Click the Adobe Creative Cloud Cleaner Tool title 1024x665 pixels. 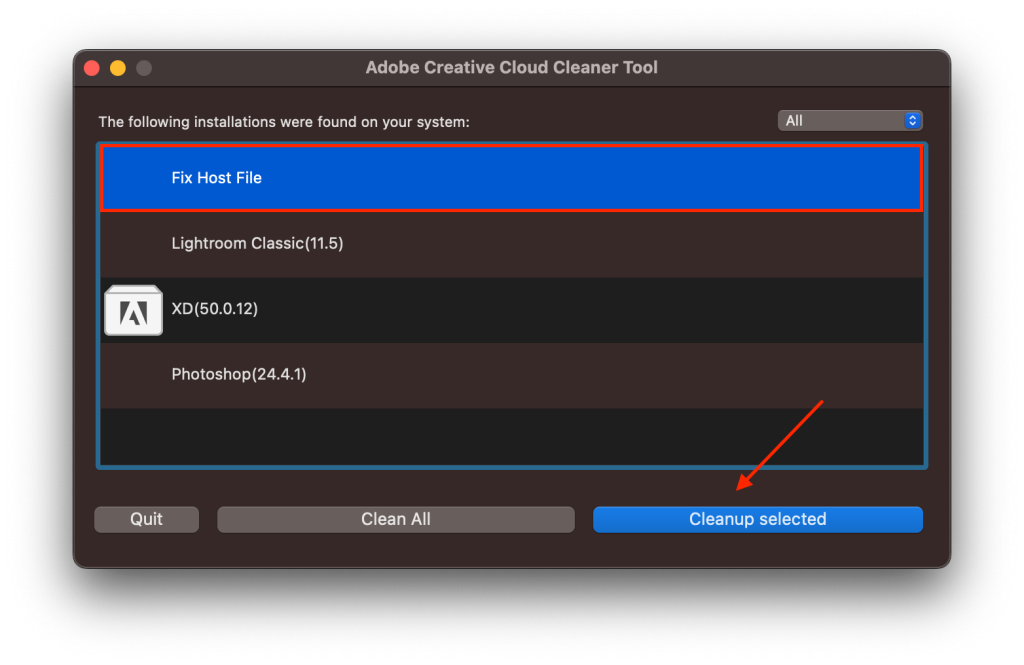[511, 67]
